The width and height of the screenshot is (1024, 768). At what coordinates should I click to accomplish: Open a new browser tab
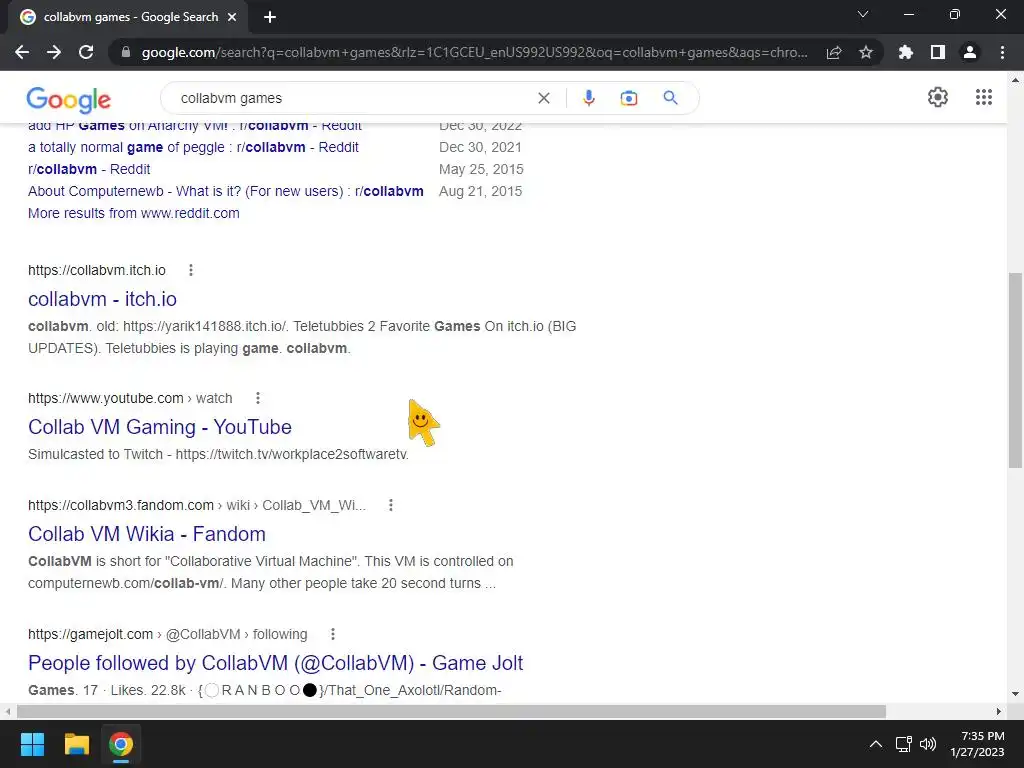tap(270, 18)
